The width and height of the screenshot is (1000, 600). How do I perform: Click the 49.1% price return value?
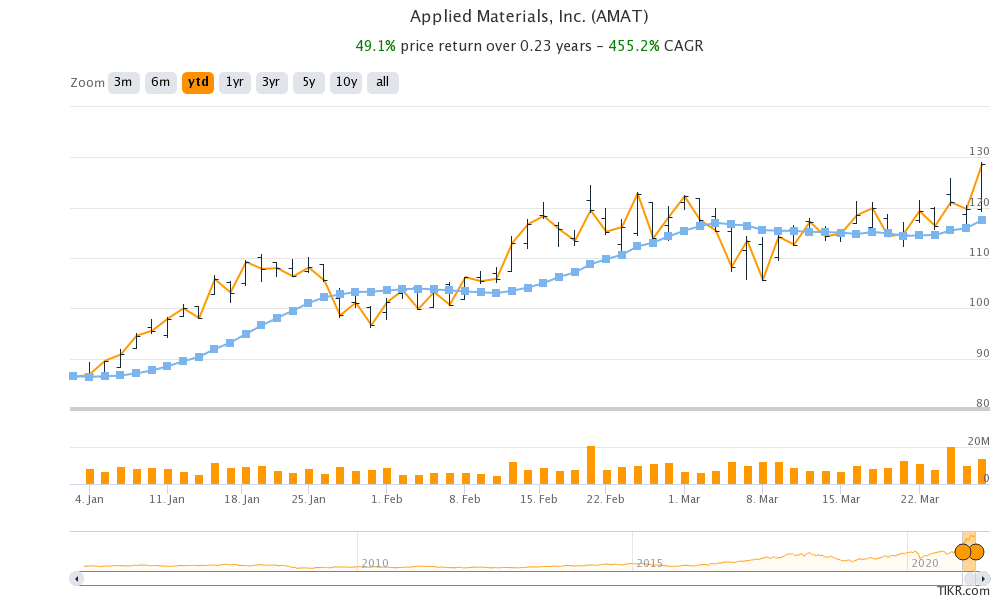376,46
